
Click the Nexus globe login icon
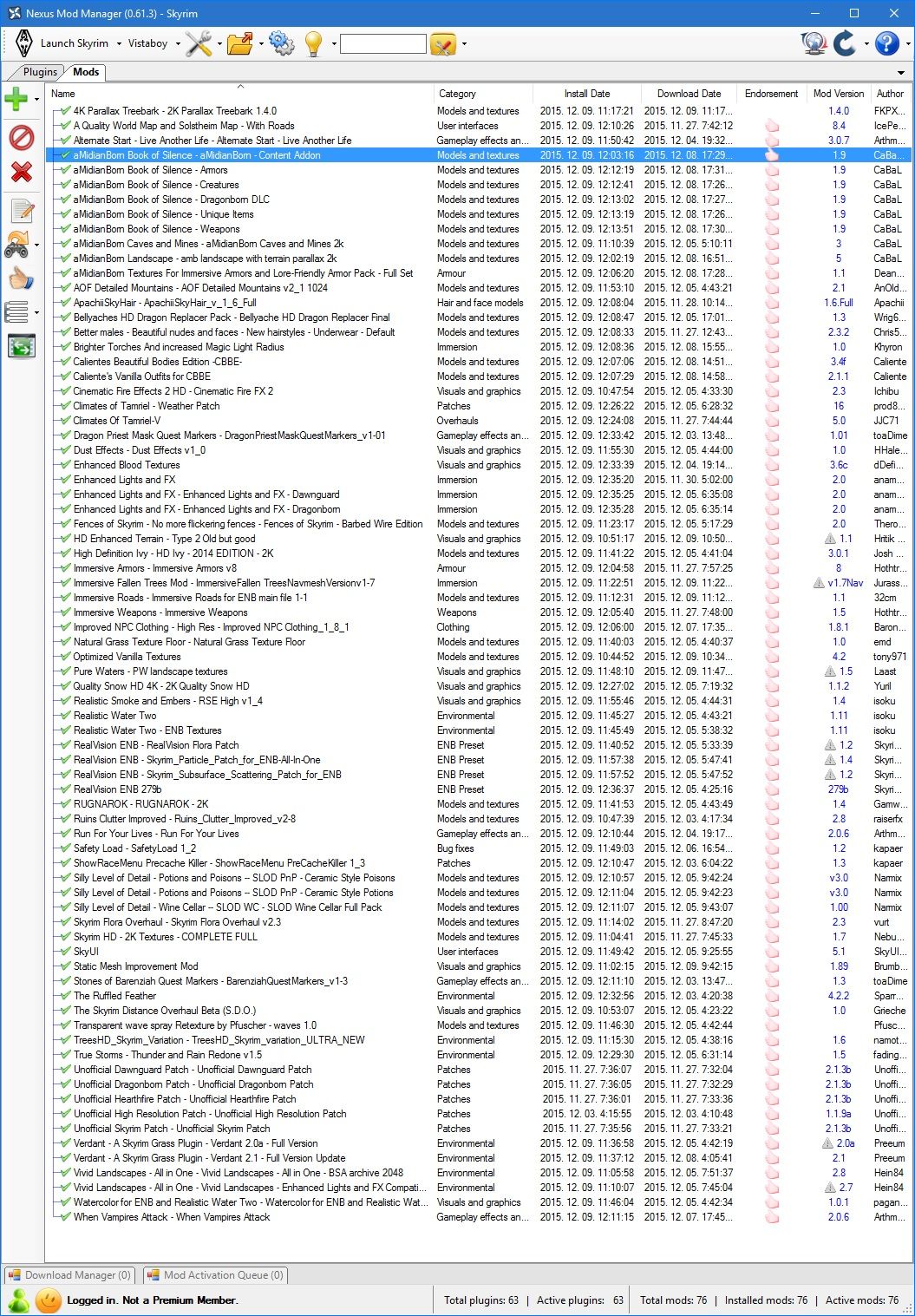(x=814, y=43)
